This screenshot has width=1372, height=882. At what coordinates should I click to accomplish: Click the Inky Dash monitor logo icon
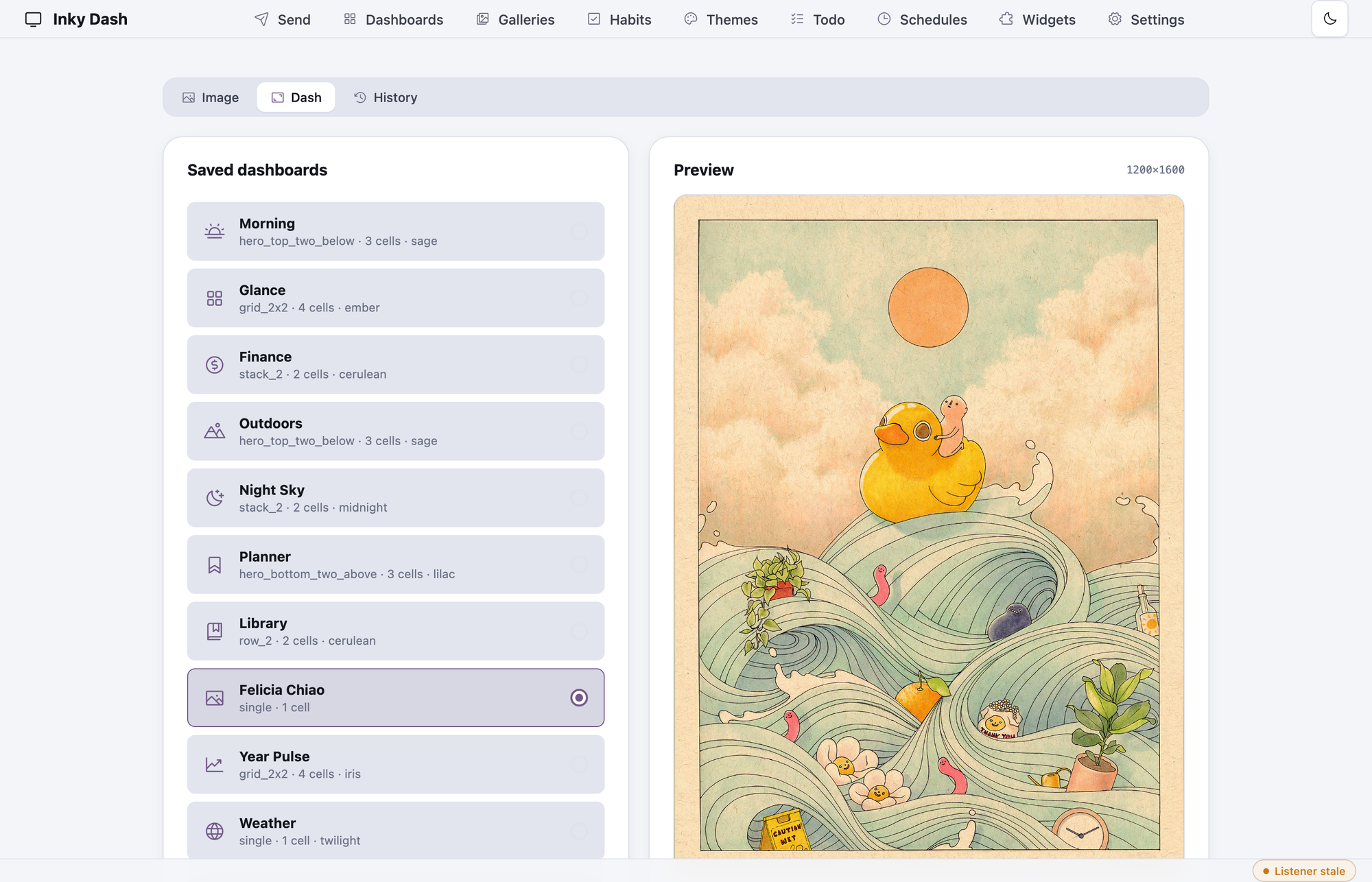(x=33, y=19)
